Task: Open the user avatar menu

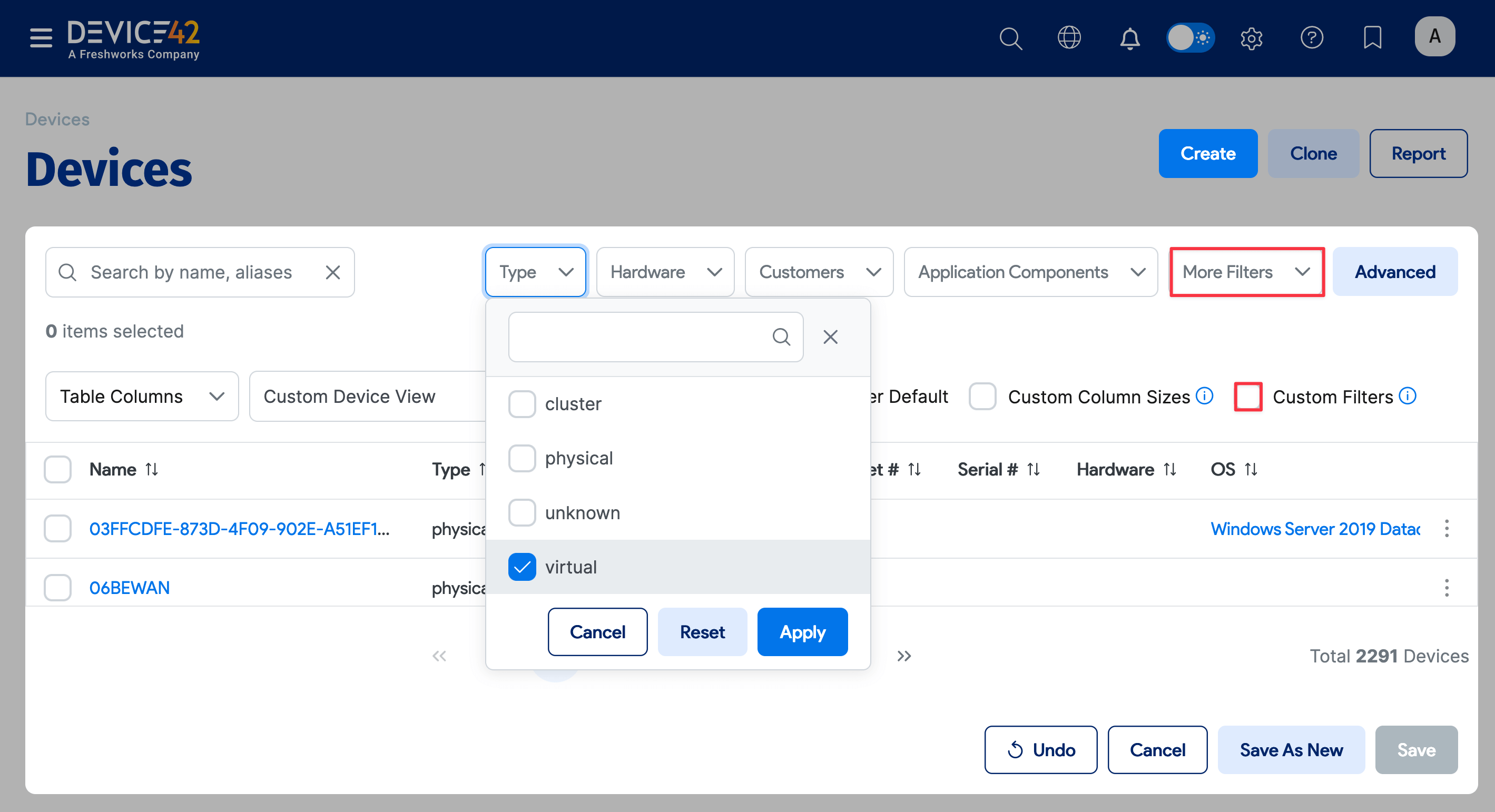Action: (1434, 36)
